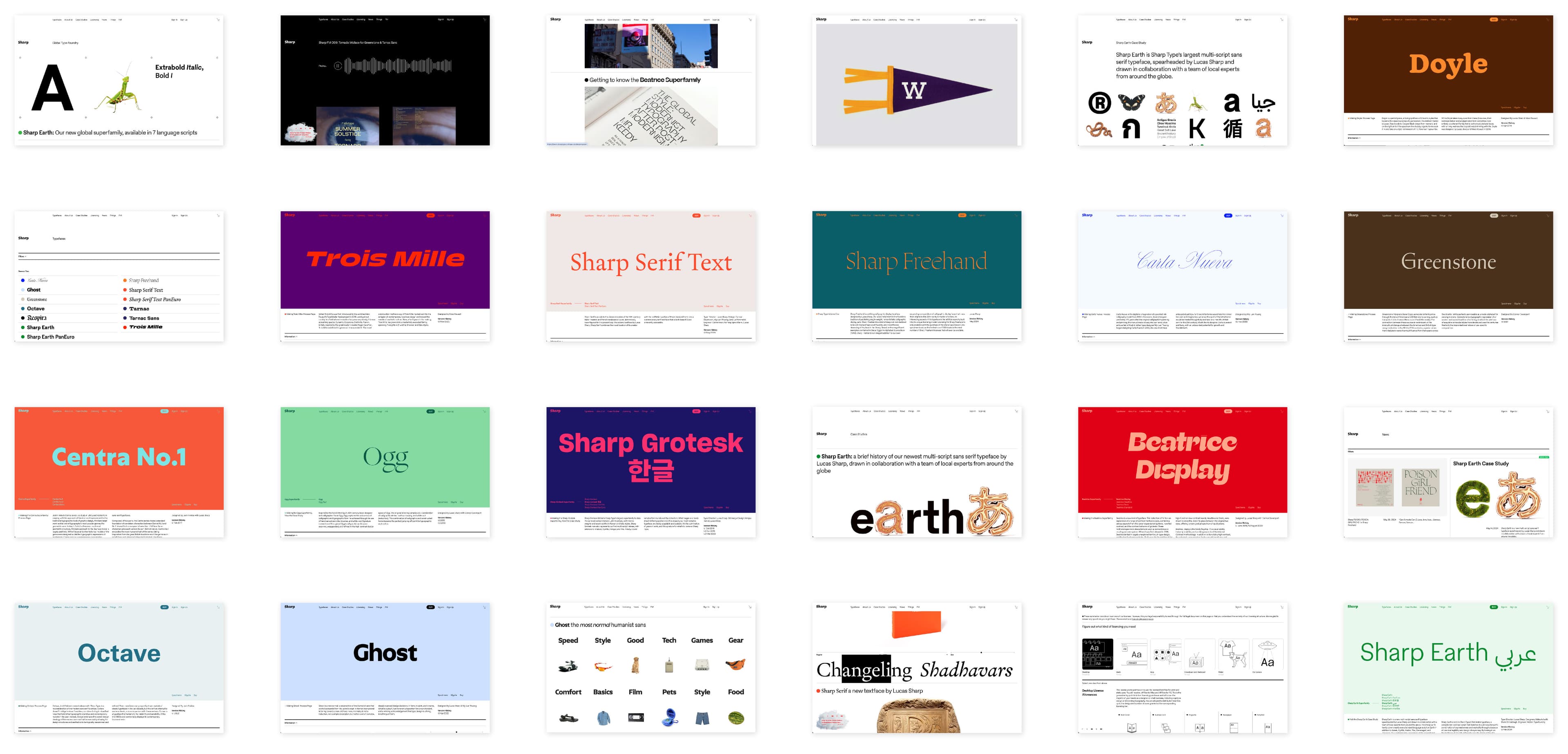Viewport: 1568px width, 754px height.
Task: Open Ghost in the typefaces list
Action: point(33,290)
